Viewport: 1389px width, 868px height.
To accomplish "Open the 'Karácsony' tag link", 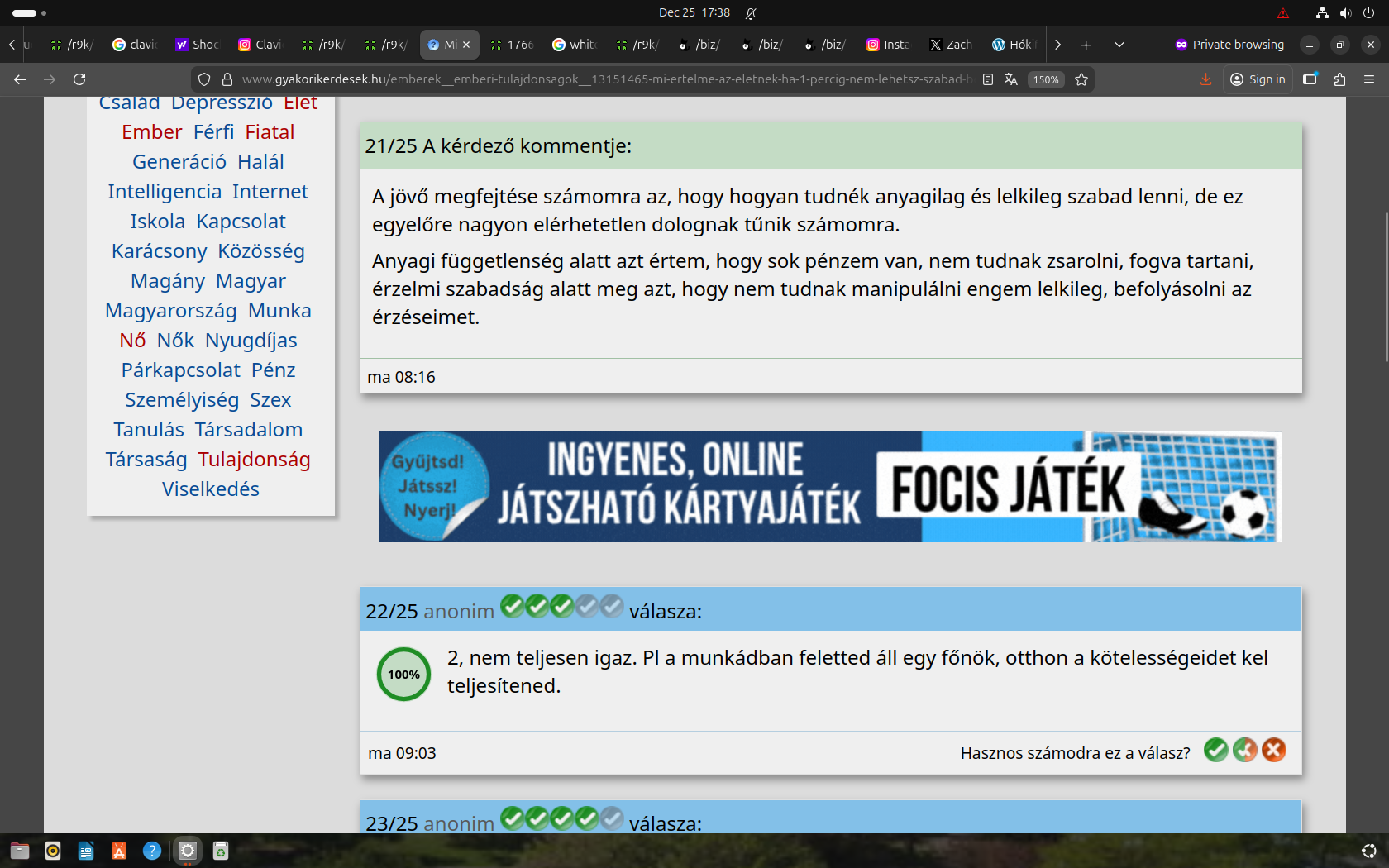I will [x=160, y=251].
